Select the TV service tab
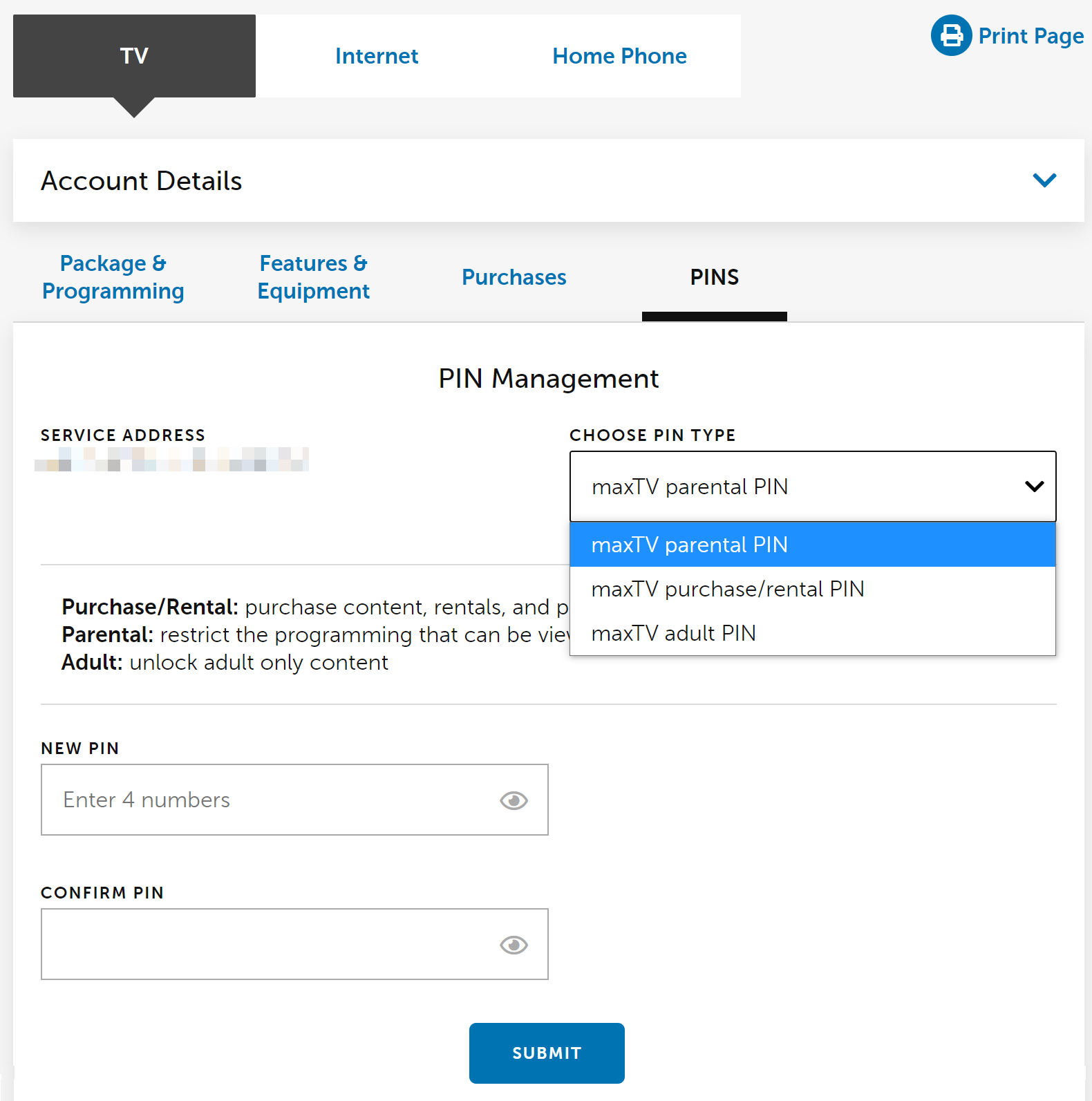The image size is (1092, 1101). pos(134,56)
